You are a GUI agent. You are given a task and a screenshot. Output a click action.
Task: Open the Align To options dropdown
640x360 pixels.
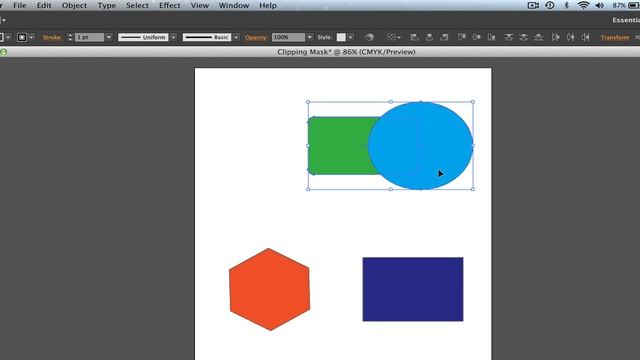393,37
